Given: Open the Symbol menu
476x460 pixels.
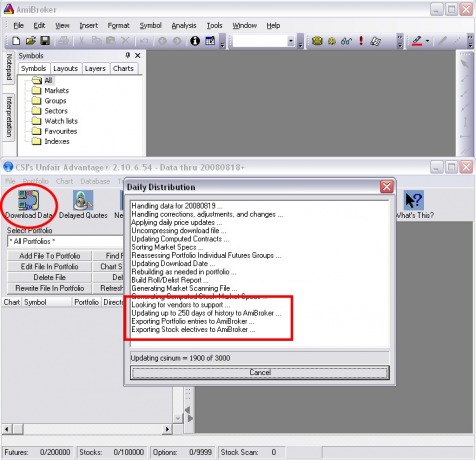Looking at the screenshot, I should click(x=150, y=25).
